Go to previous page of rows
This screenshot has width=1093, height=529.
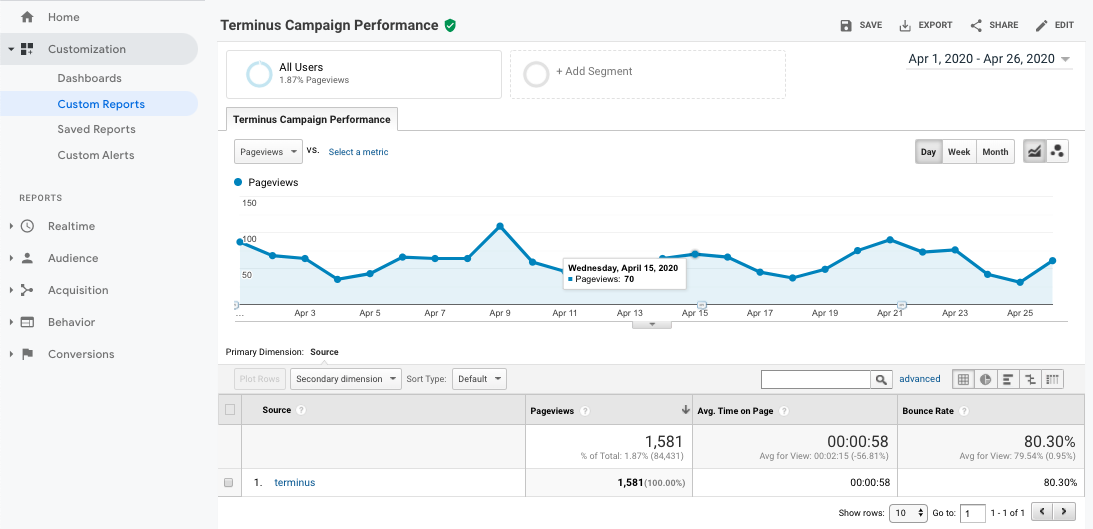coord(1041,512)
